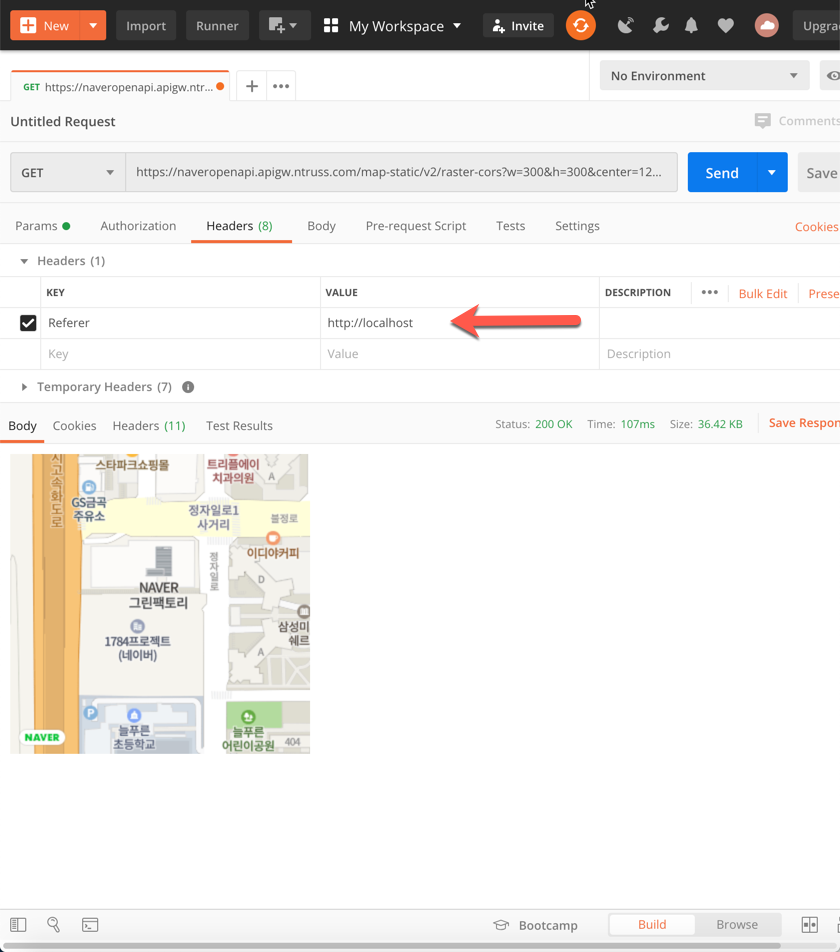
Task: Click the empty Value field
Action: pos(459,354)
